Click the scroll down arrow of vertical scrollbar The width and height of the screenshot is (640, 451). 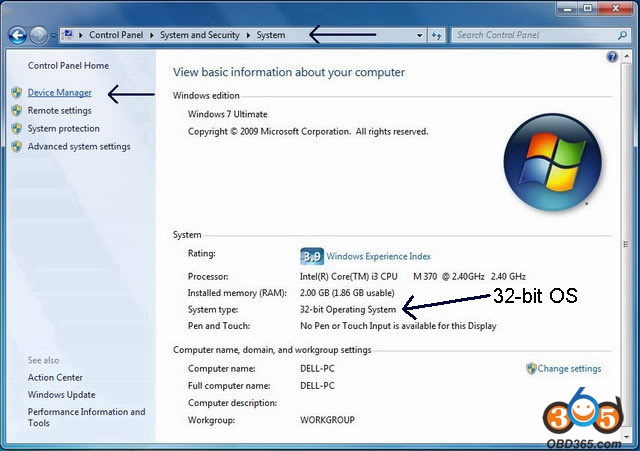click(x=626, y=436)
